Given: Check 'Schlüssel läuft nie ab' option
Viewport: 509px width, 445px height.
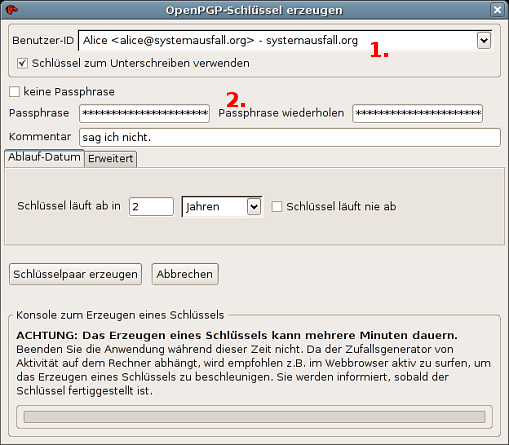Looking at the screenshot, I should pos(277,206).
